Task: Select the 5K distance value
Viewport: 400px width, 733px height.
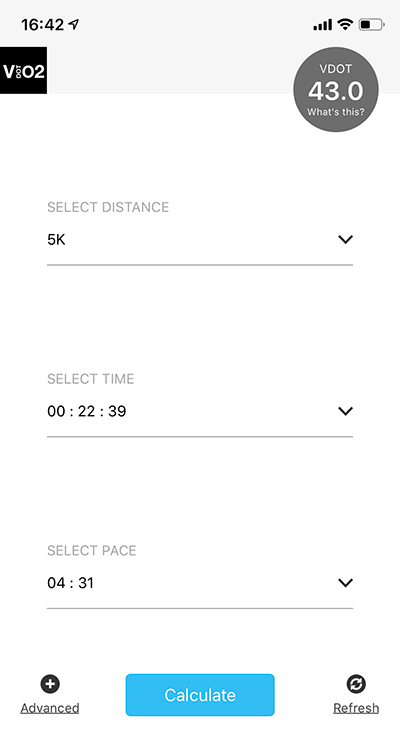Action: coord(56,240)
